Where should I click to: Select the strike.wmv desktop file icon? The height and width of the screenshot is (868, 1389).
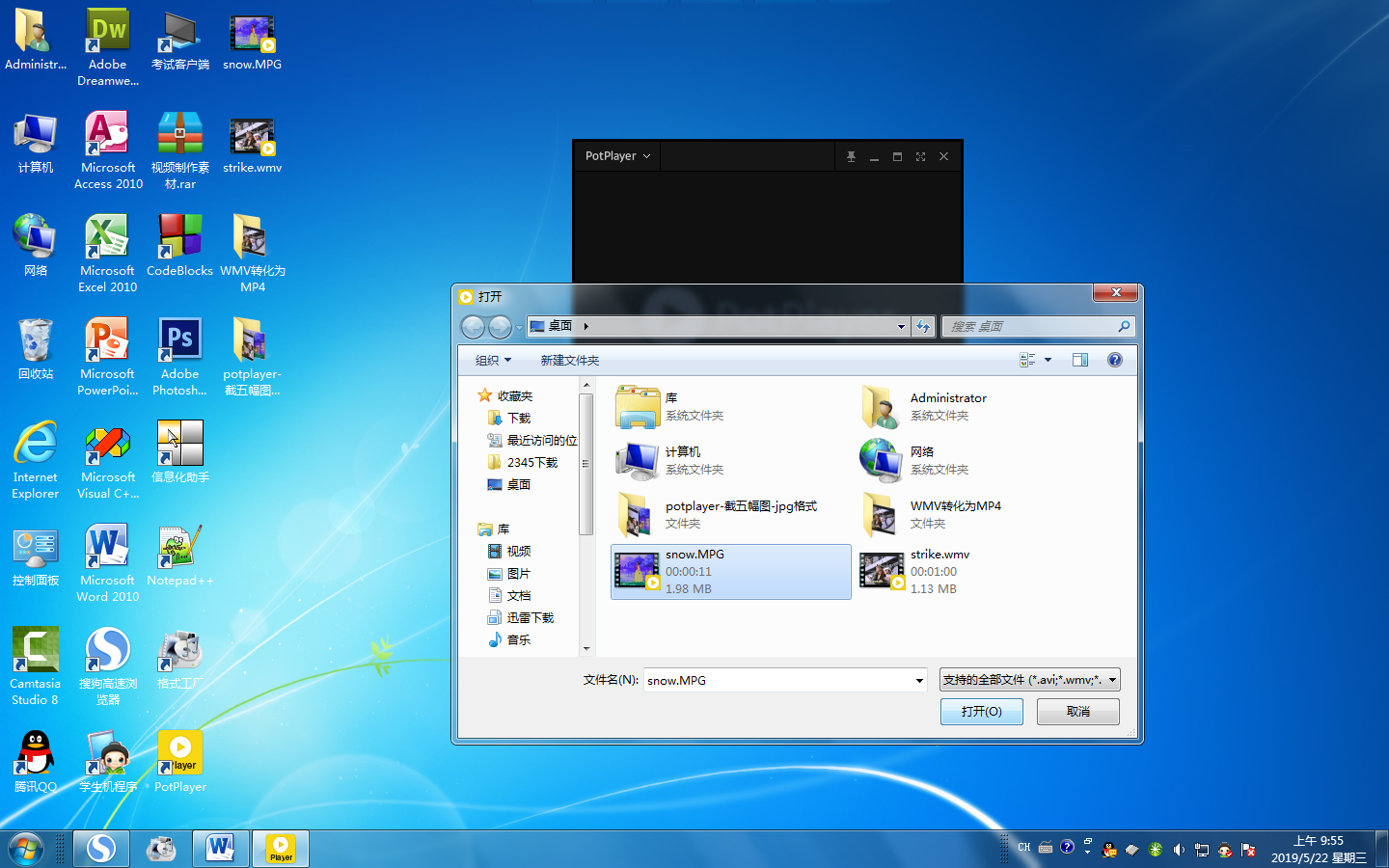tap(252, 145)
